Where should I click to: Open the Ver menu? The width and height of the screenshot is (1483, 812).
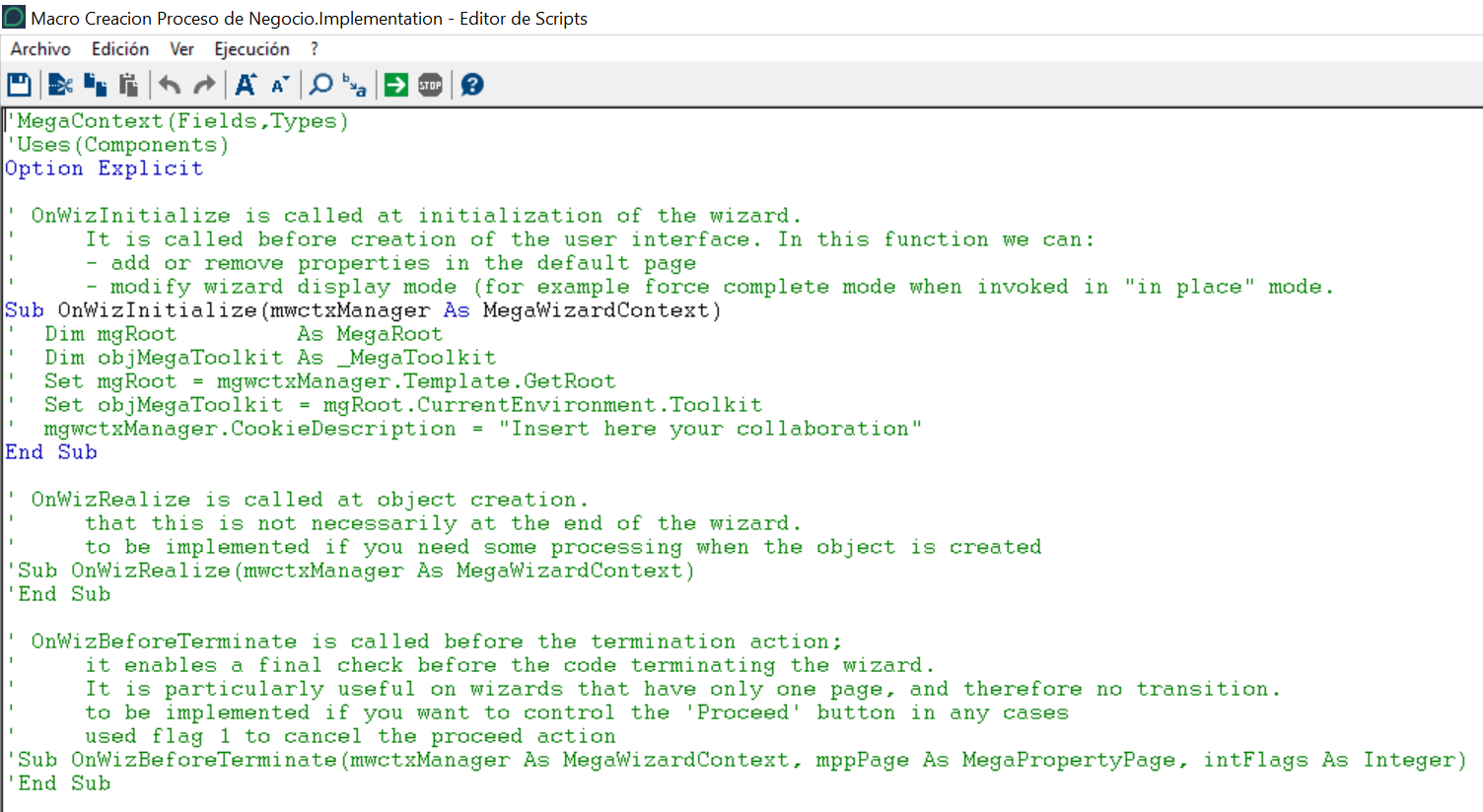[181, 49]
